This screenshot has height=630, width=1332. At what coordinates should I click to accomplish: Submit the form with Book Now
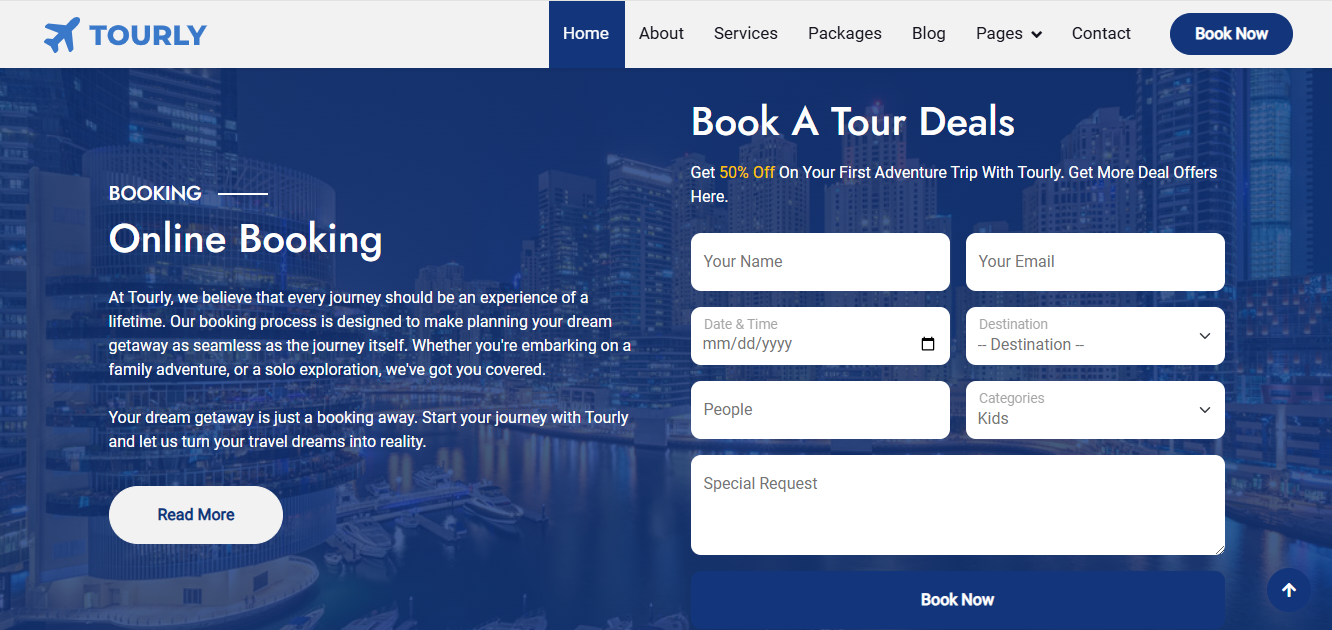[x=957, y=600]
